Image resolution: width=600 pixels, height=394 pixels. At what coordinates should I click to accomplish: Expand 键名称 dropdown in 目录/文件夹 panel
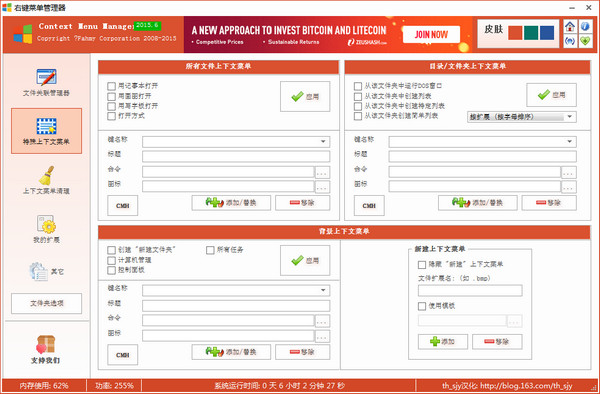coord(569,142)
